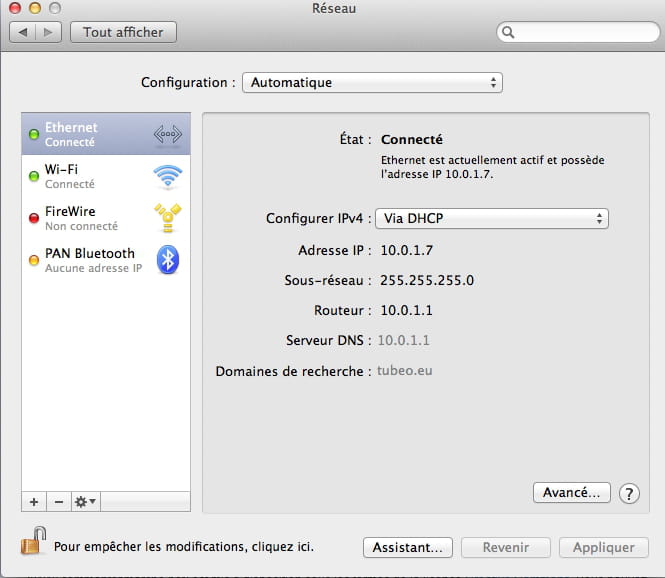Screen dimensions: 665x578
Task: Select PAN Bluetooth service in the list
Action: pos(106,260)
